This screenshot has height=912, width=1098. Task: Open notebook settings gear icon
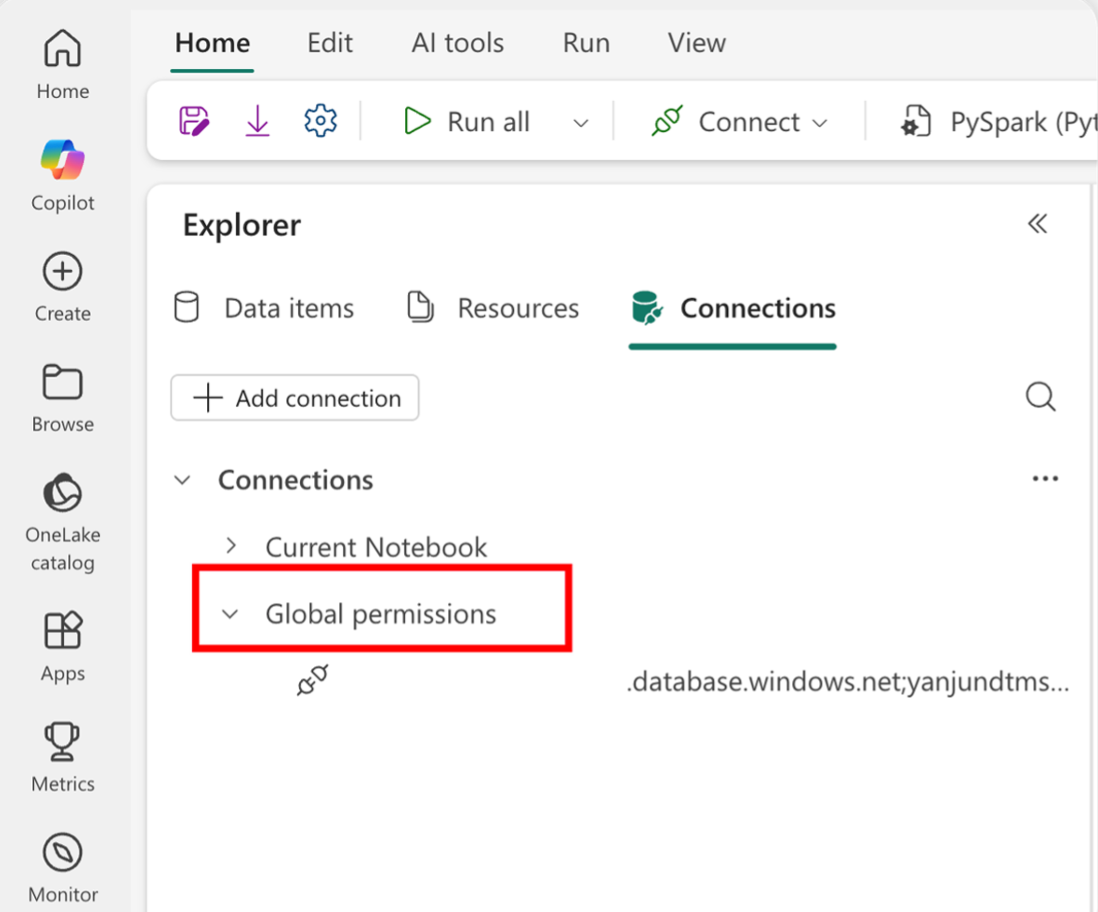pyautogui.click(x=320, y=122)
